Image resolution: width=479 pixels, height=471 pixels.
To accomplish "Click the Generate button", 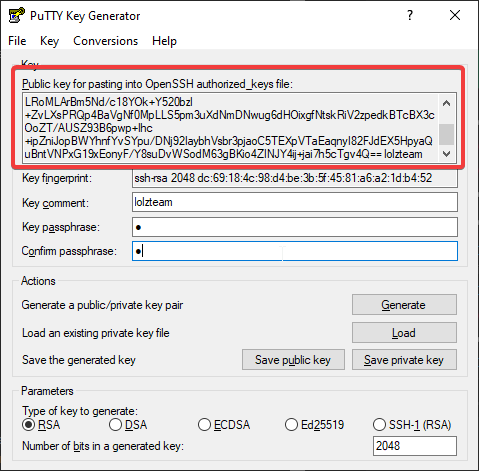I will [x=404, y=304].
